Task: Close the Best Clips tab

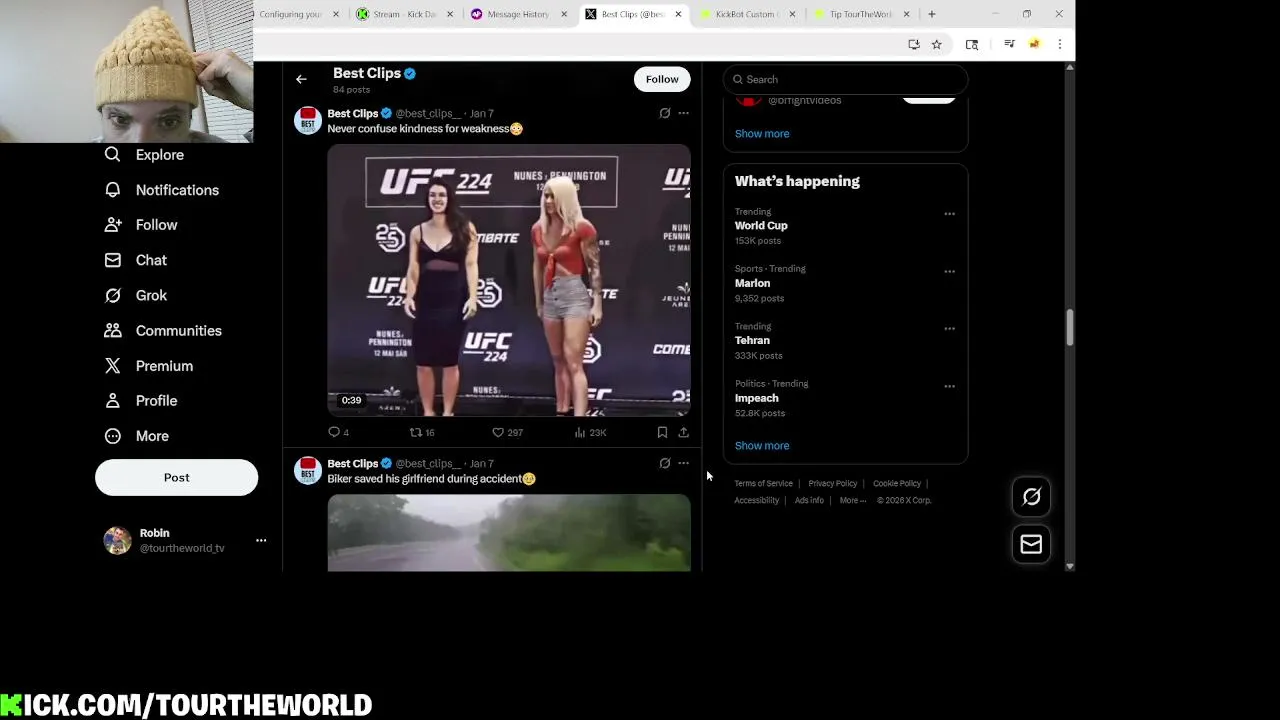Action: (x=679, y=14)
